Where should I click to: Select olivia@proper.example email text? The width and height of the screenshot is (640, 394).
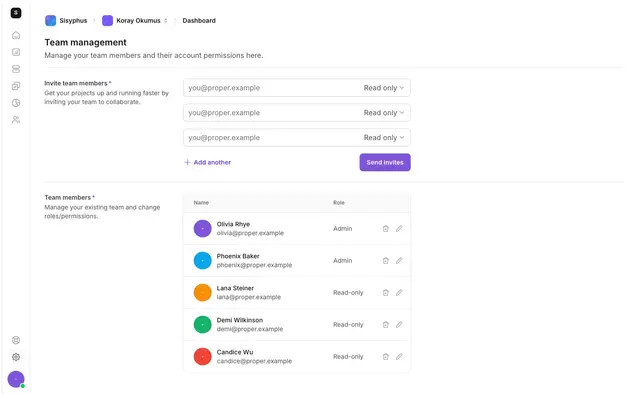[x=250, y=233]
